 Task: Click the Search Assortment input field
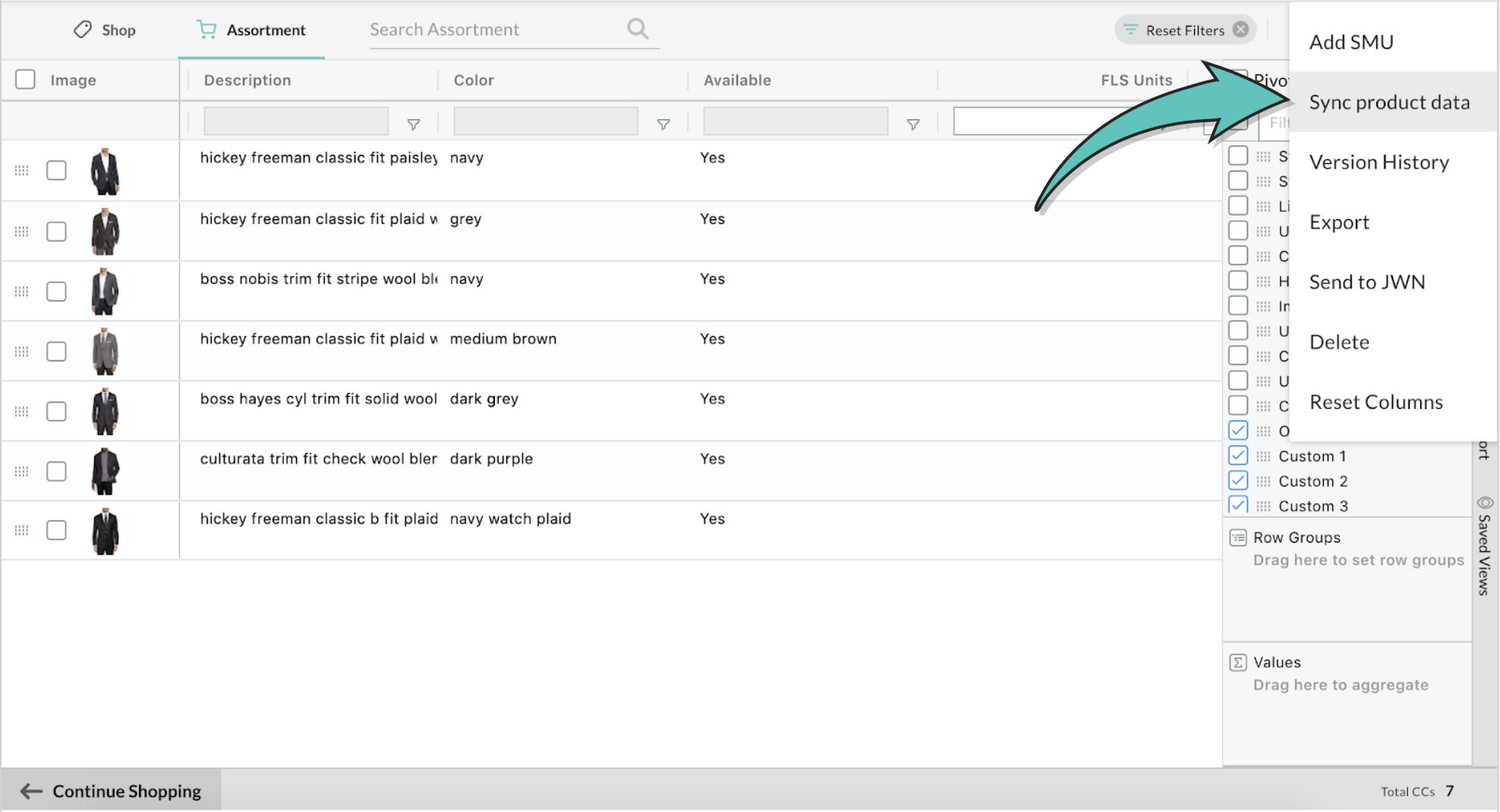point(493,30)
